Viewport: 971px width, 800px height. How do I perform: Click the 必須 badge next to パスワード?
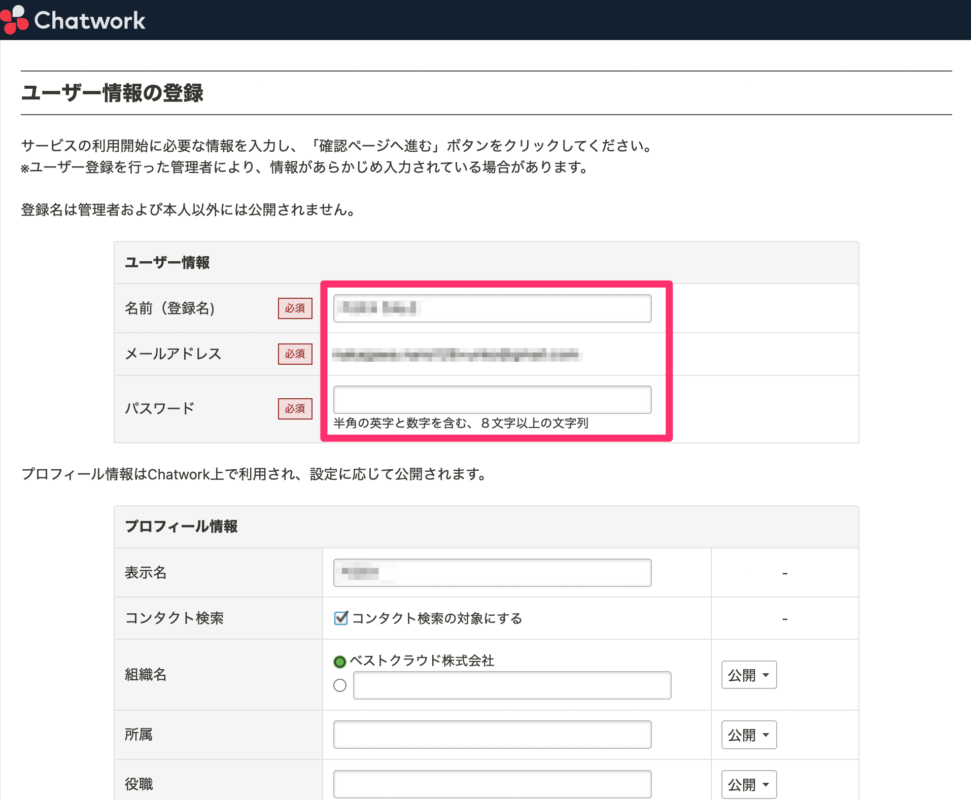[294, 409]
